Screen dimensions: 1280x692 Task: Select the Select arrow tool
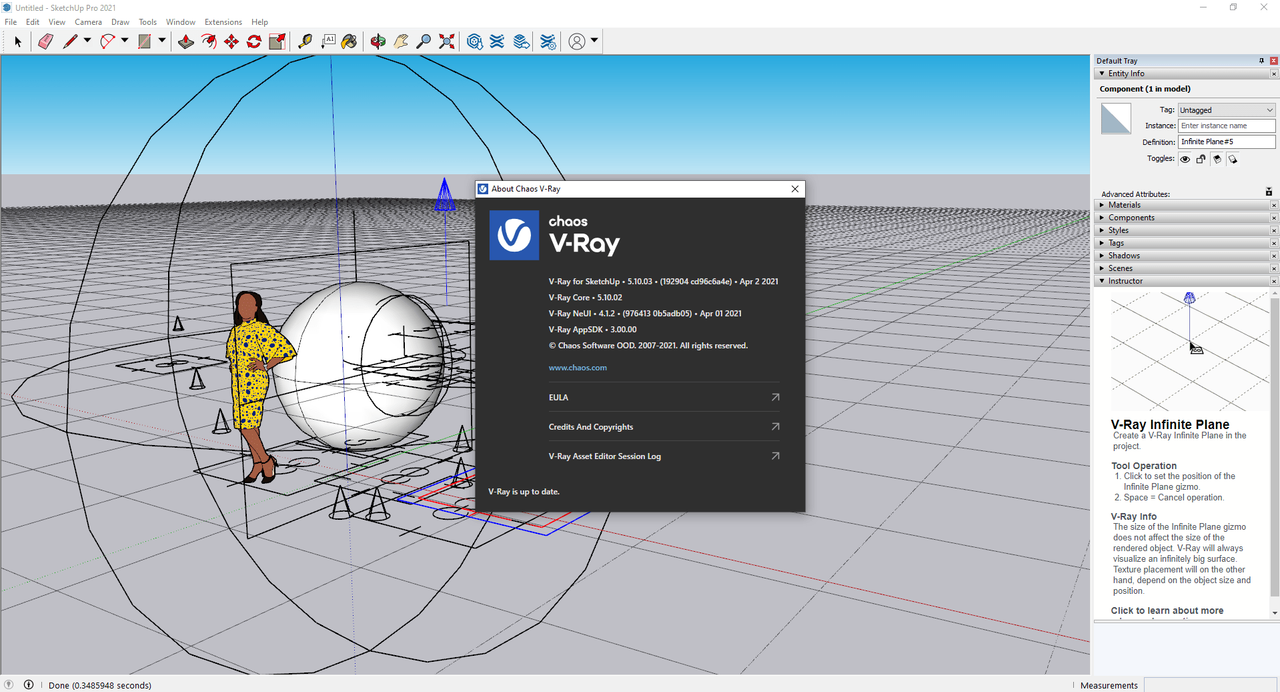point(18,41)
